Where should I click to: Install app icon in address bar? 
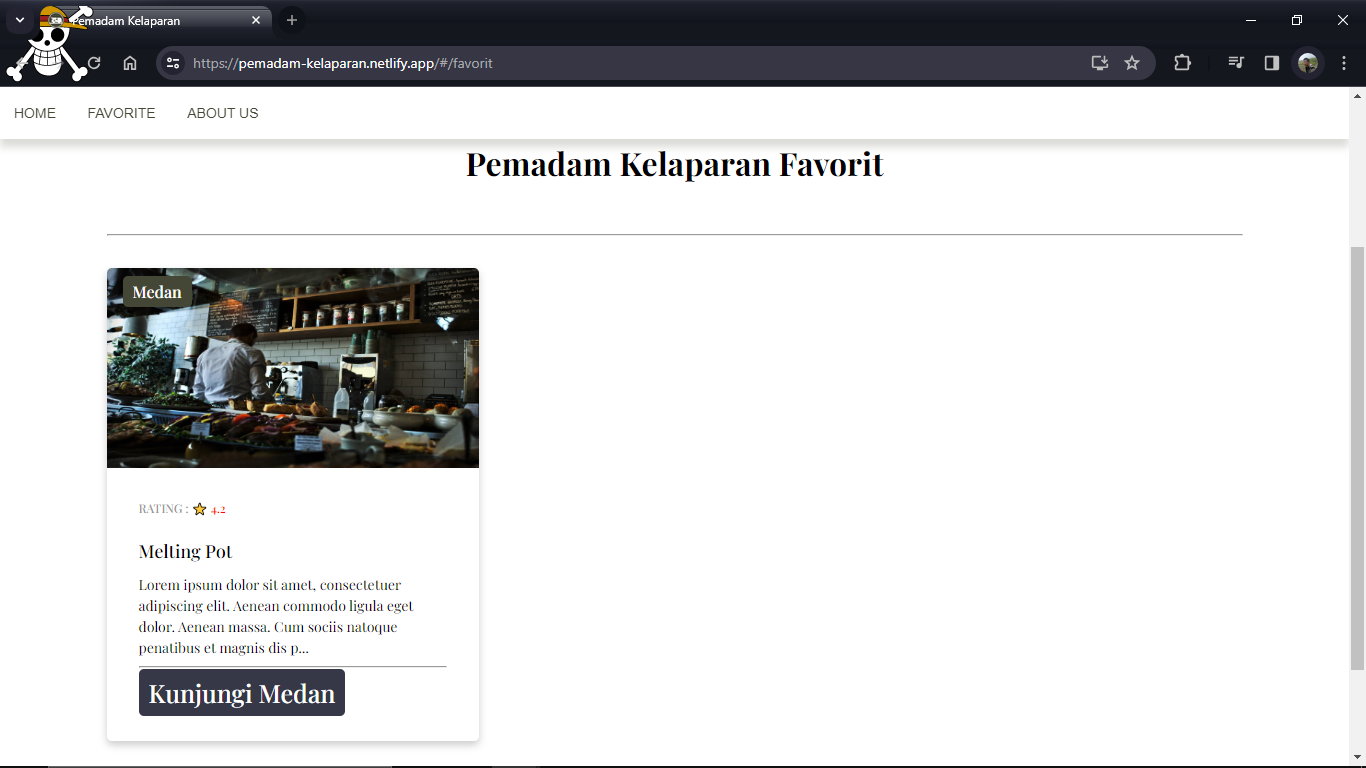pyautogui.click(x=1100, y=63)
